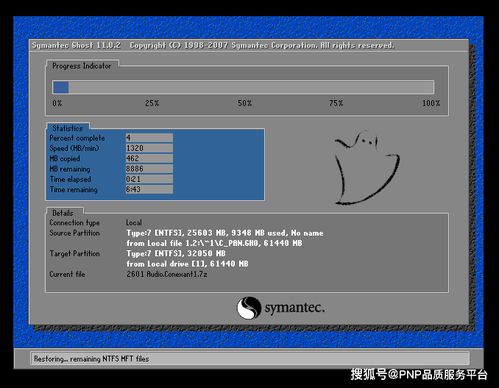
Task: Click the Current file name text
Action: pos(167,274)
